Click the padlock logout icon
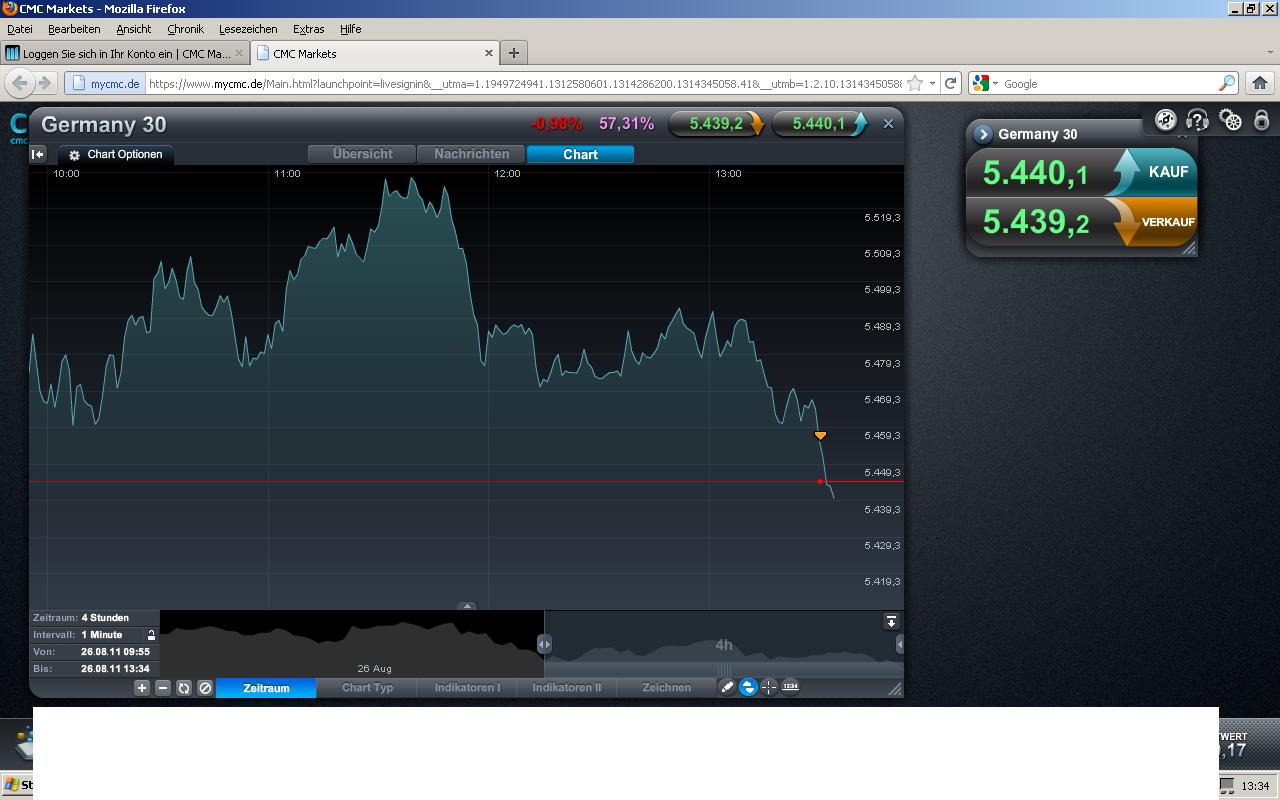The image size is (1280, 800). (x=1262, y=120)
